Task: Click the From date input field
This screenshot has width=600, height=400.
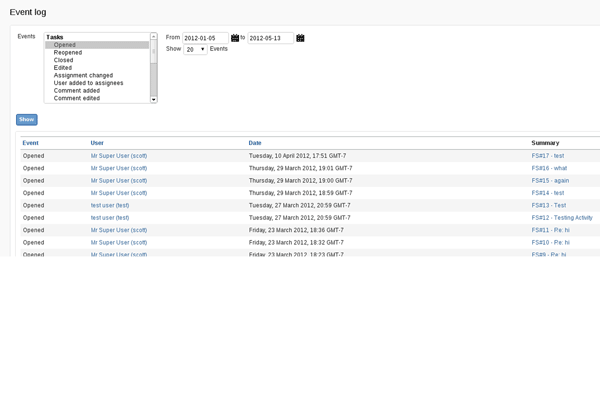Action: tap(205, 38)
